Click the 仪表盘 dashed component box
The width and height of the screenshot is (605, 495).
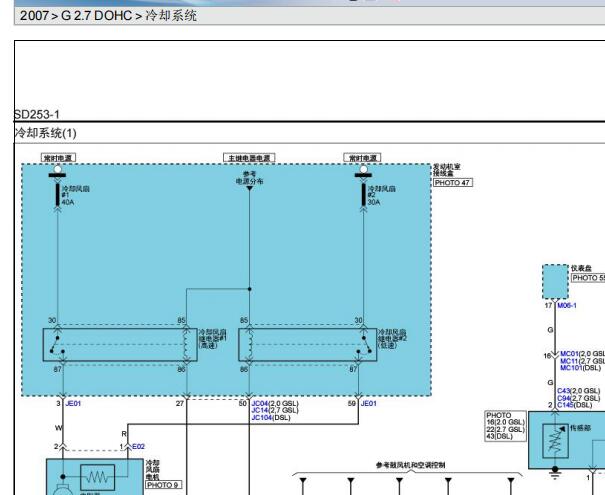pyautogui.click(x=555, y=282)
